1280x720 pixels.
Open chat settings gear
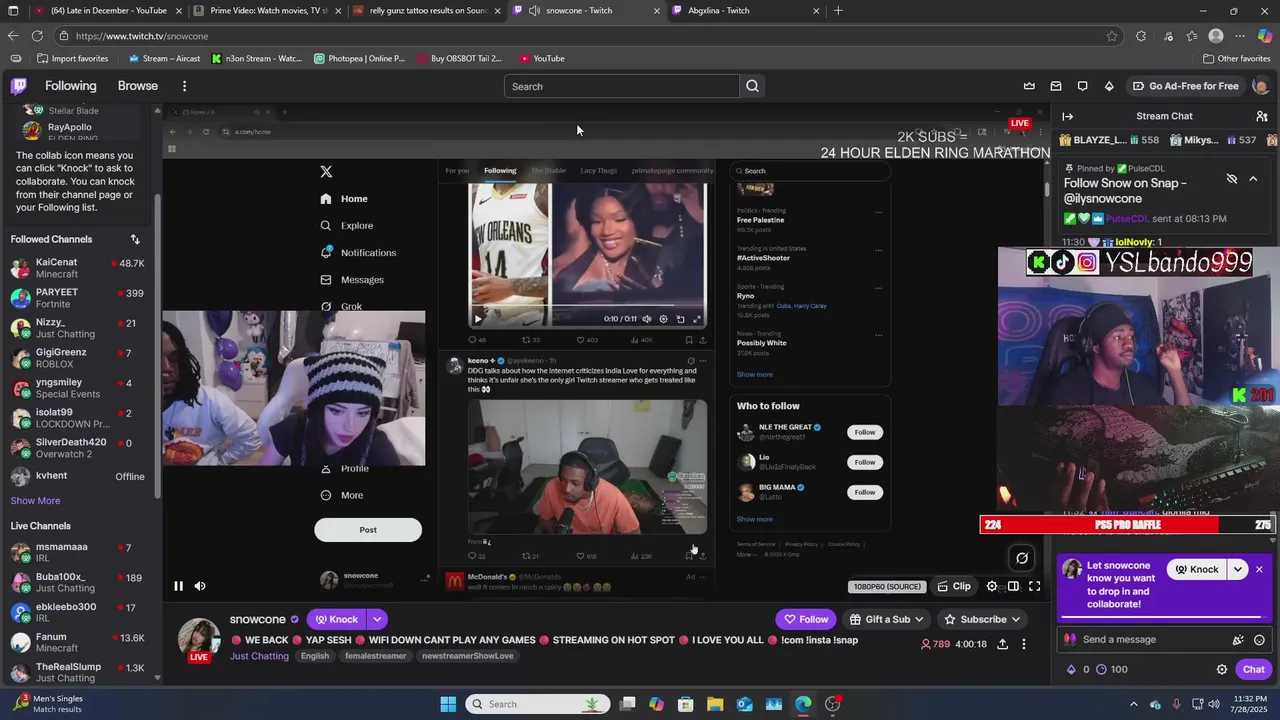point(1221,669)
